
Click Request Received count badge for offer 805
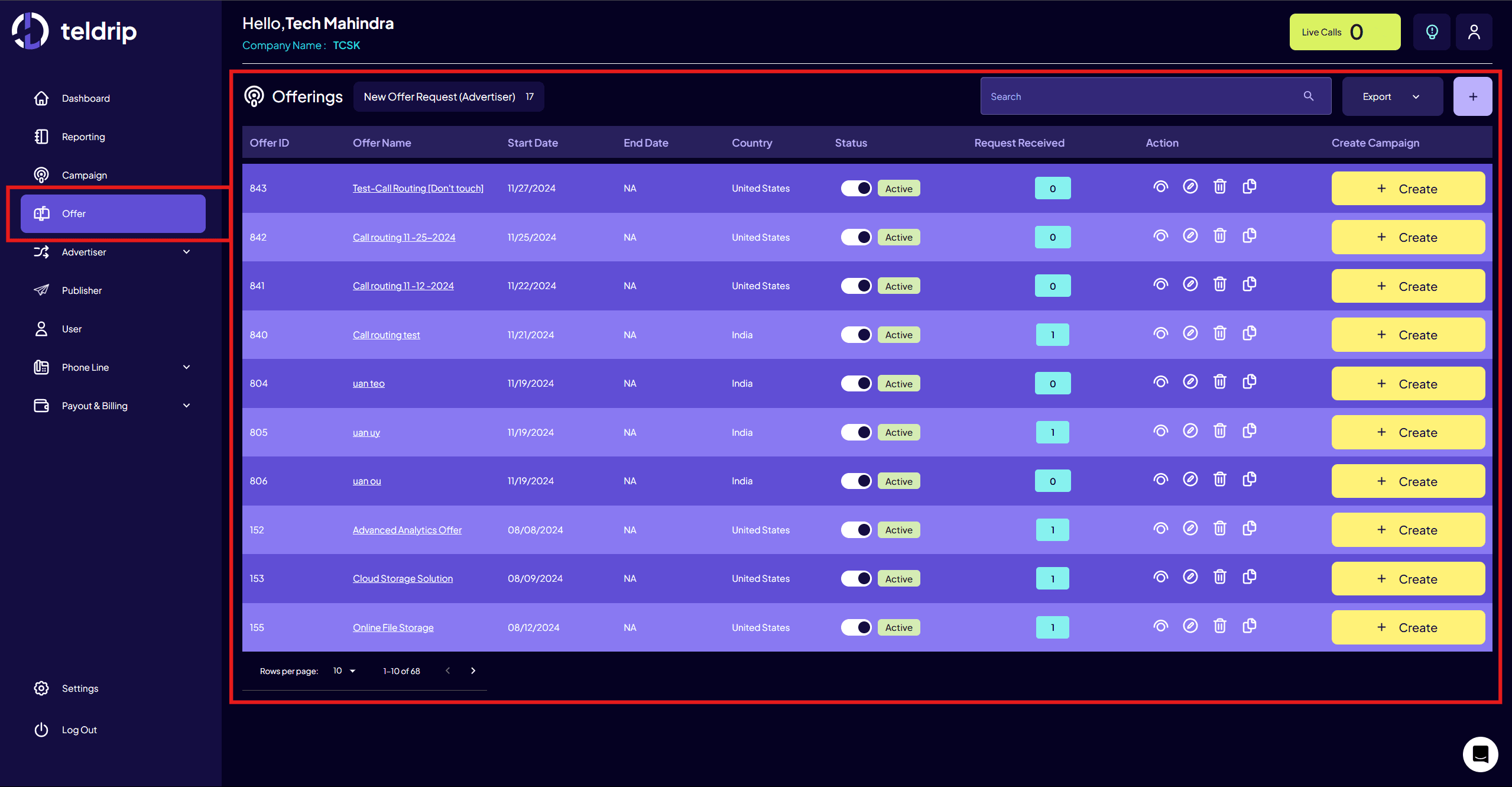pos(1052,432)
